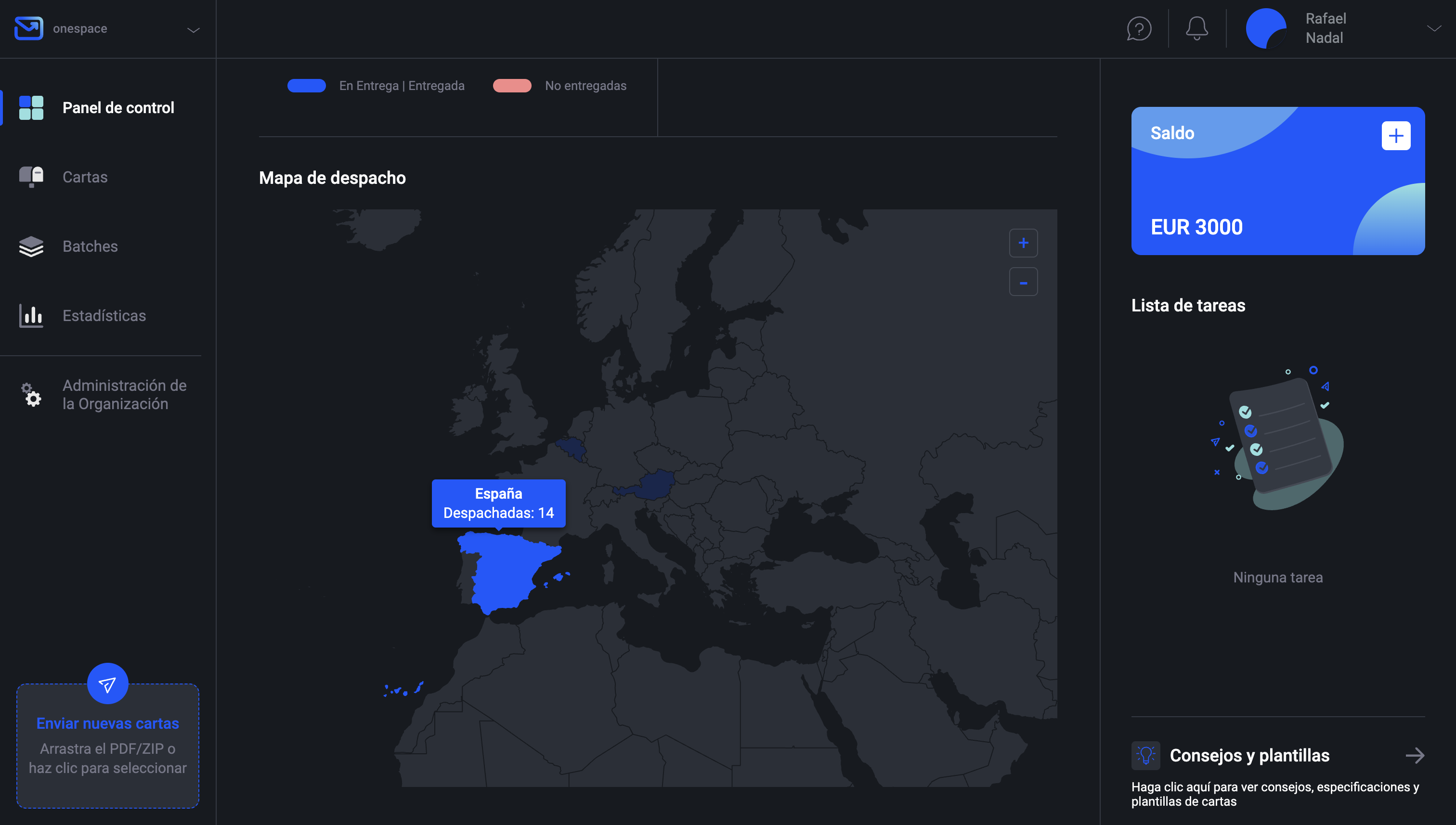Zoom out the dispatch map

pos(1023,282)
